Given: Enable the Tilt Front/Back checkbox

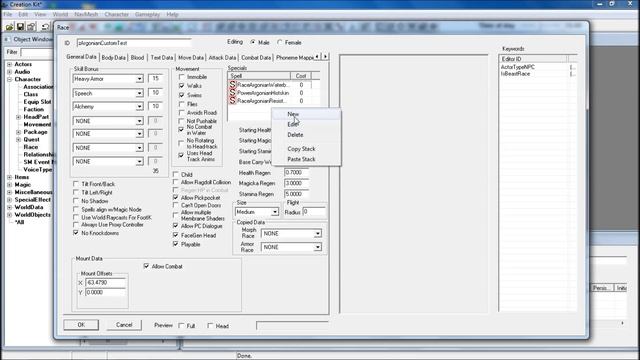Looking at the screenshot, I should click(x=76, y=184).
